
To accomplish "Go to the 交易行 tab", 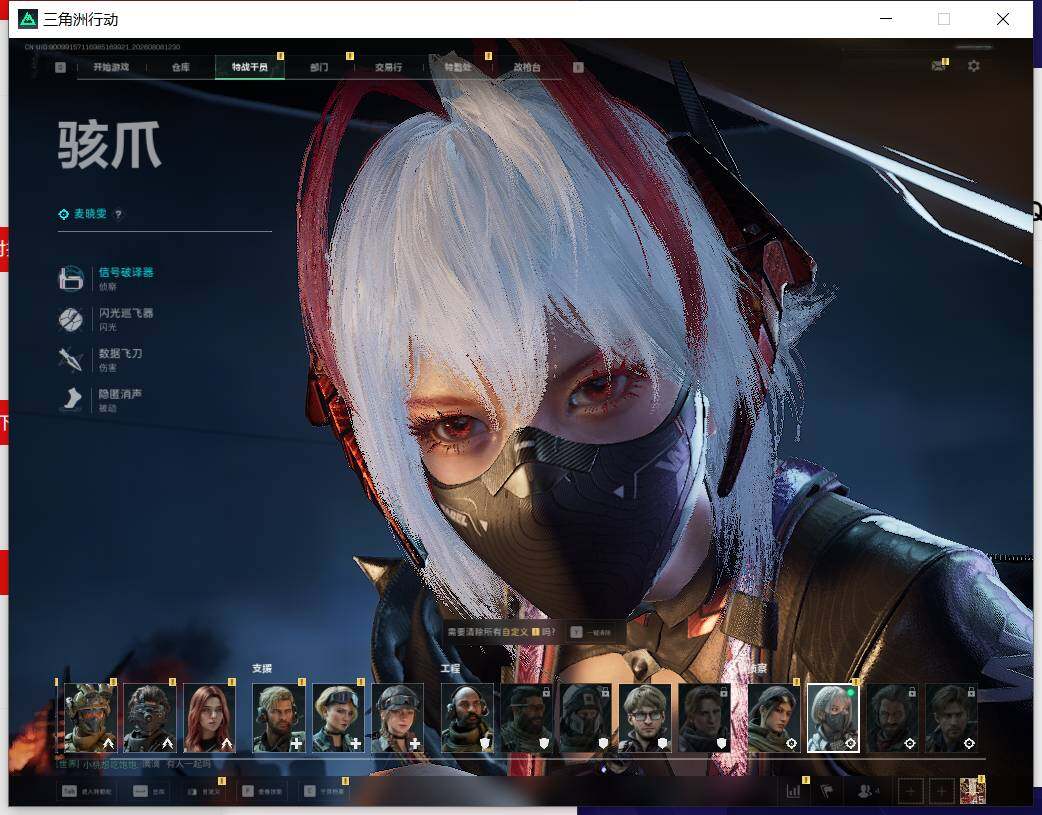I will click(x=388, y=67).
